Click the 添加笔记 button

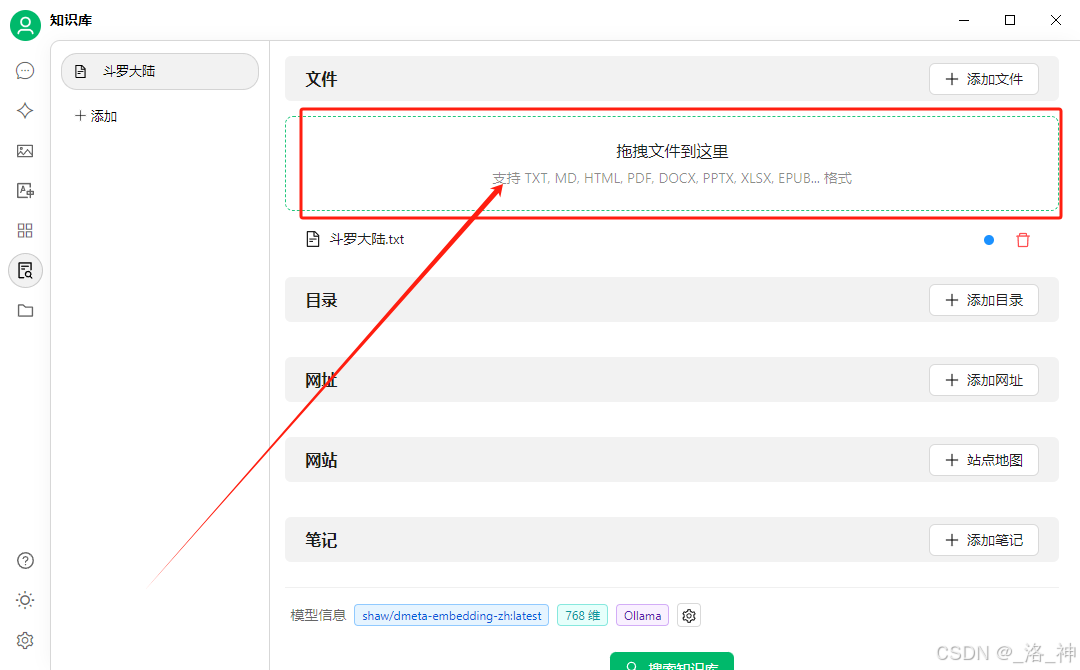[984, 540]
